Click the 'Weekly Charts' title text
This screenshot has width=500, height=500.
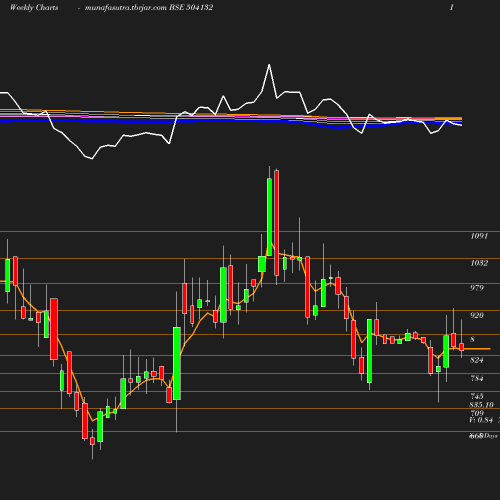[34, 7]
